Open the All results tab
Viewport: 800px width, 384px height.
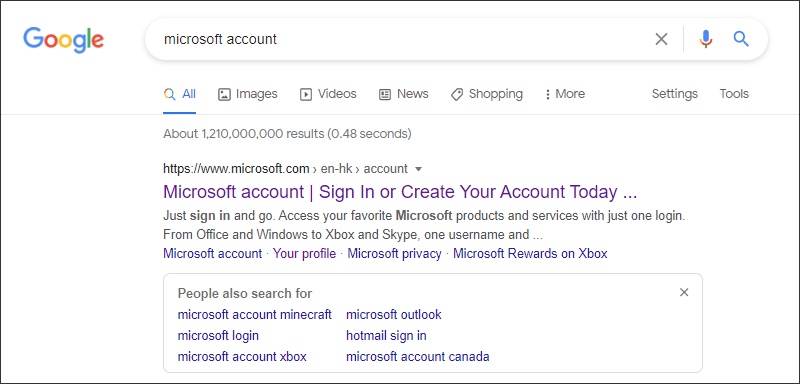point(180,94)
